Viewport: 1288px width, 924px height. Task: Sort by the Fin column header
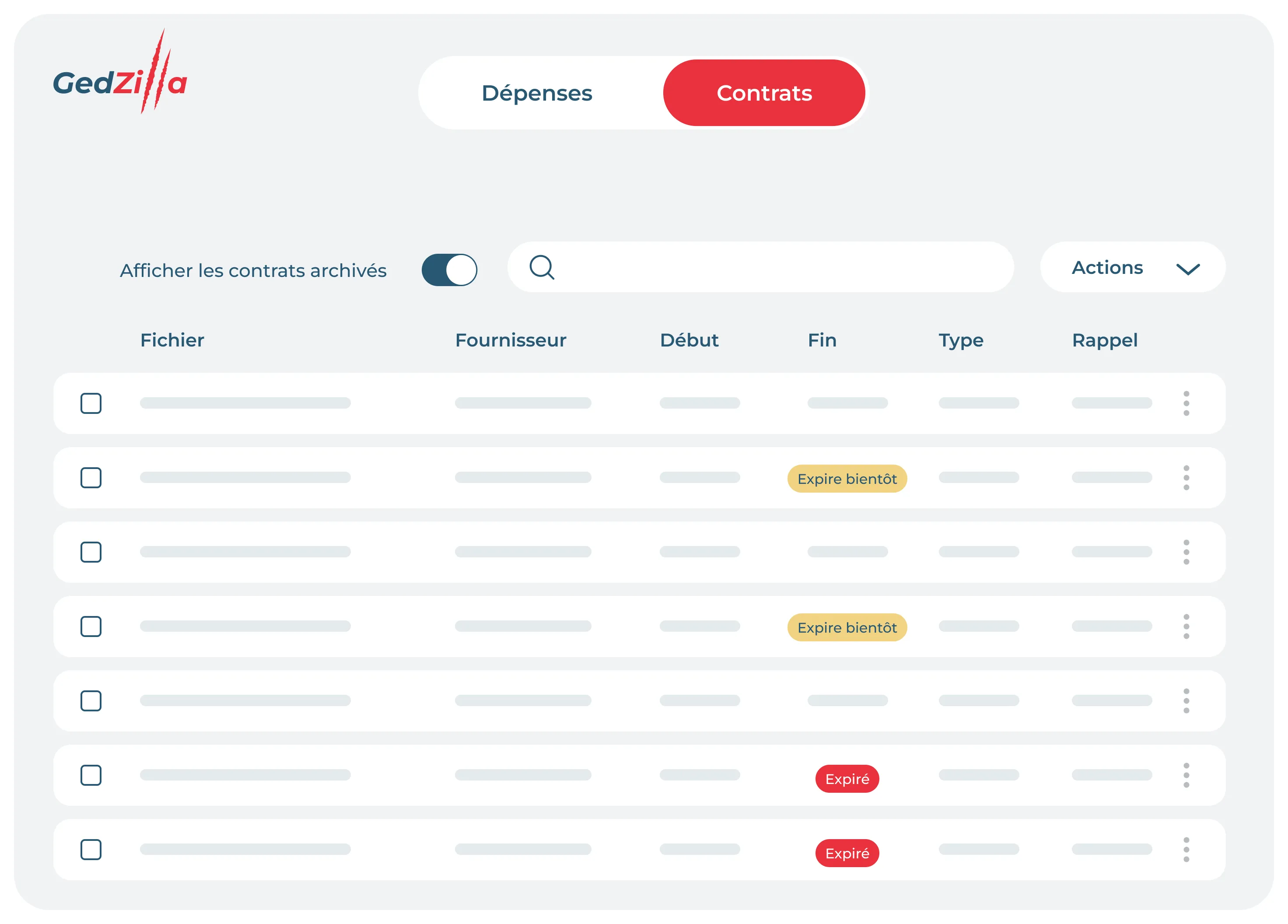[822, 340]
